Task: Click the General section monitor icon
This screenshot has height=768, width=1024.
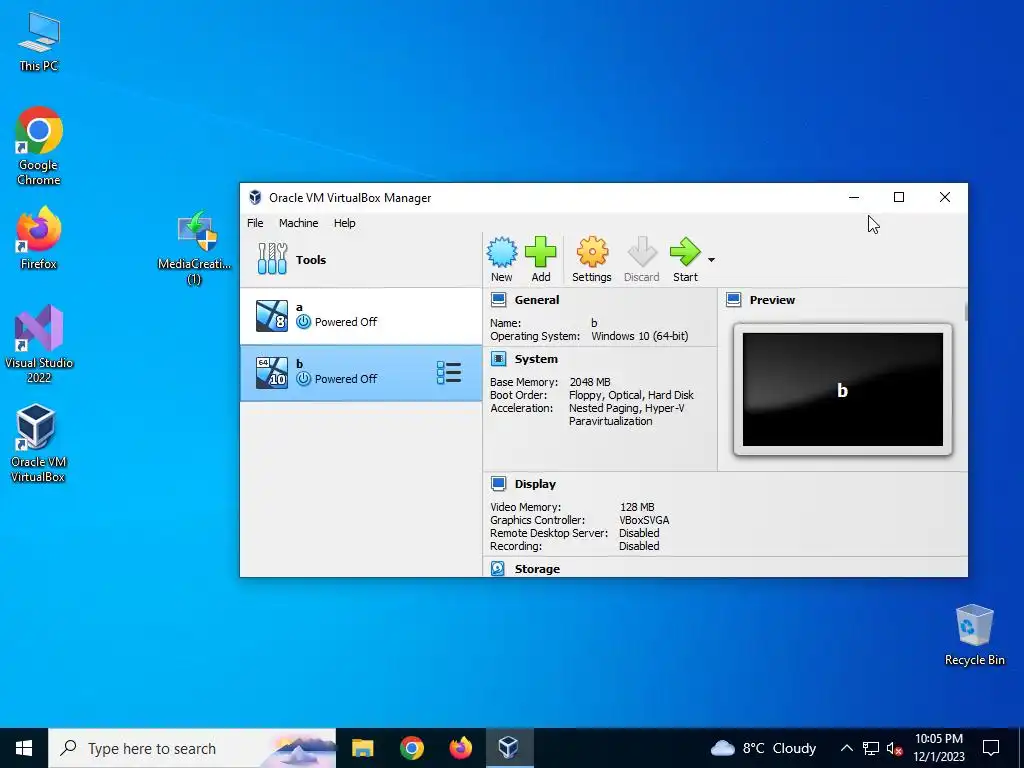Action: (498, 300)
